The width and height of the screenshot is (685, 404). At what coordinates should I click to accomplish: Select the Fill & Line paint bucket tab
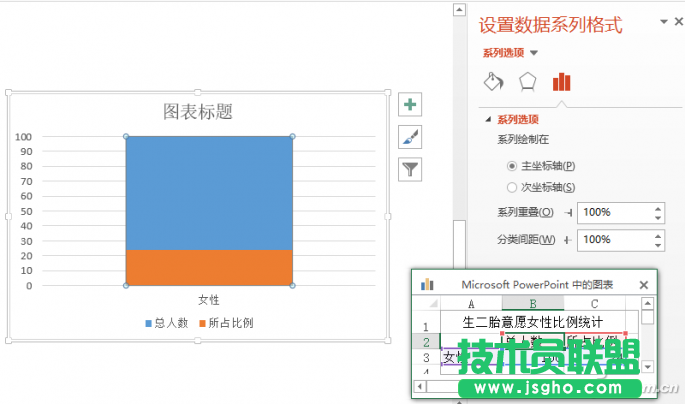click(x=493, y=82)
